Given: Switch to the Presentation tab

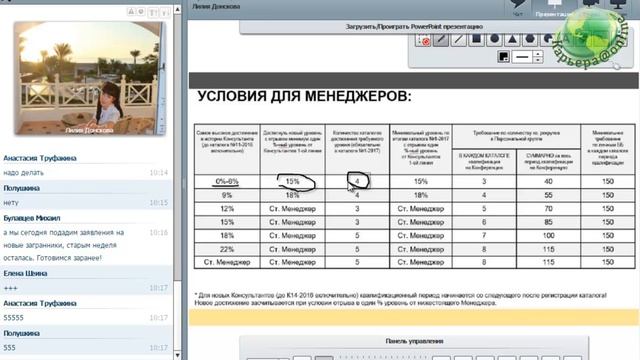Looking at the screenshot, I should (x=554, y=8).
